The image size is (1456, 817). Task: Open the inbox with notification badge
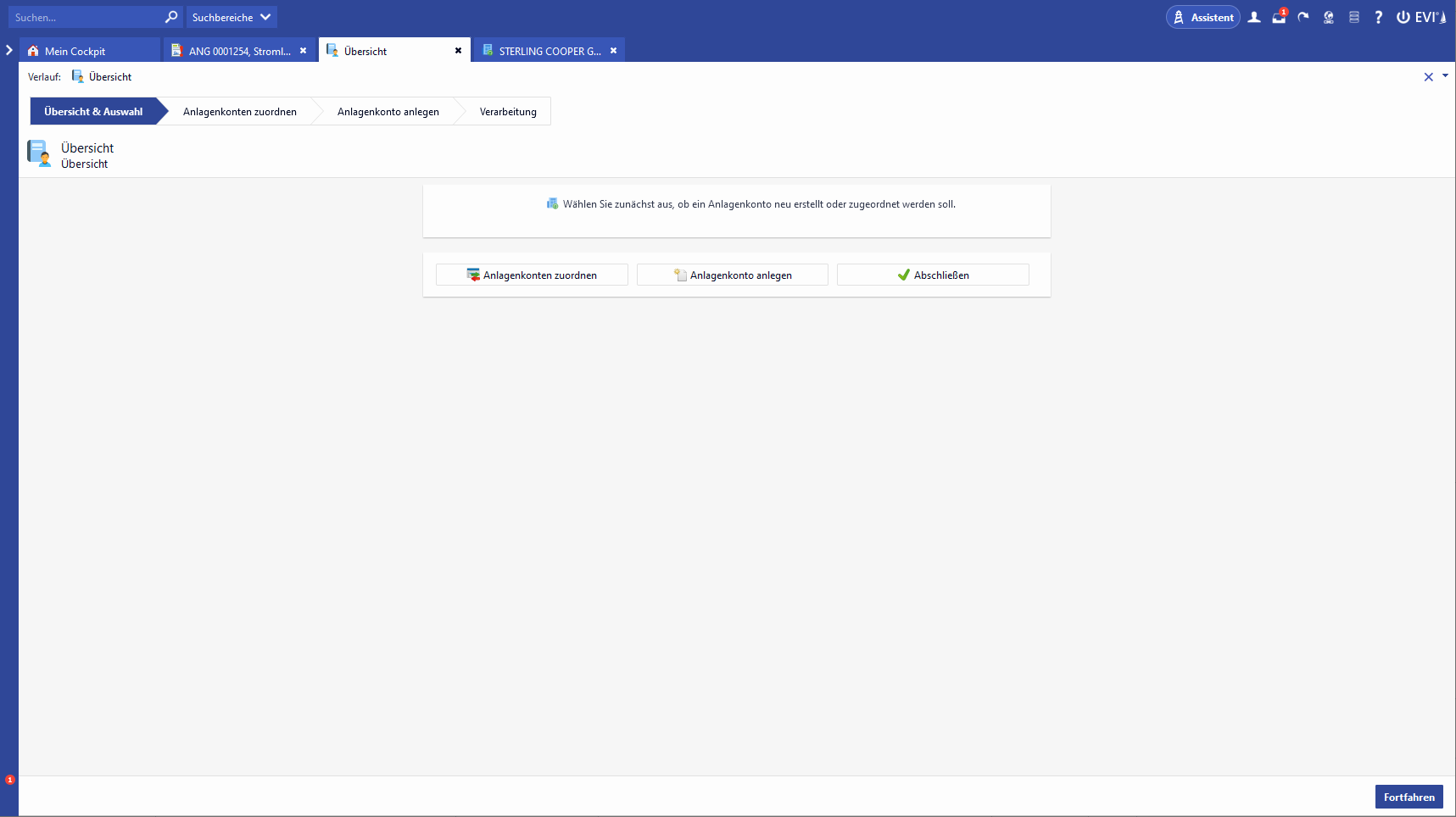[1279, 17]
